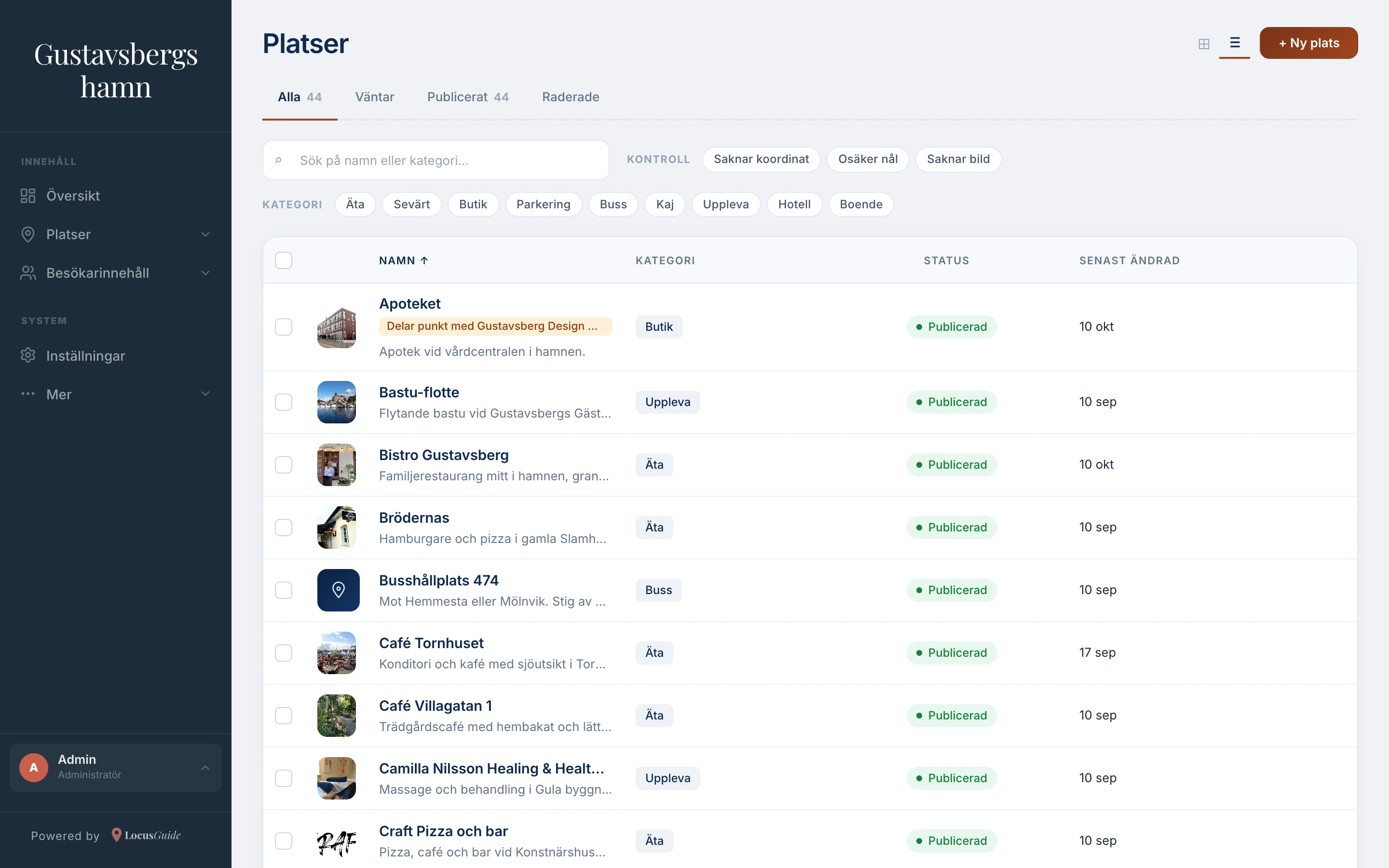This screenshot has height=868, width=1389.
Task: Switch to grid view icon
Action: pos(1204,43)
